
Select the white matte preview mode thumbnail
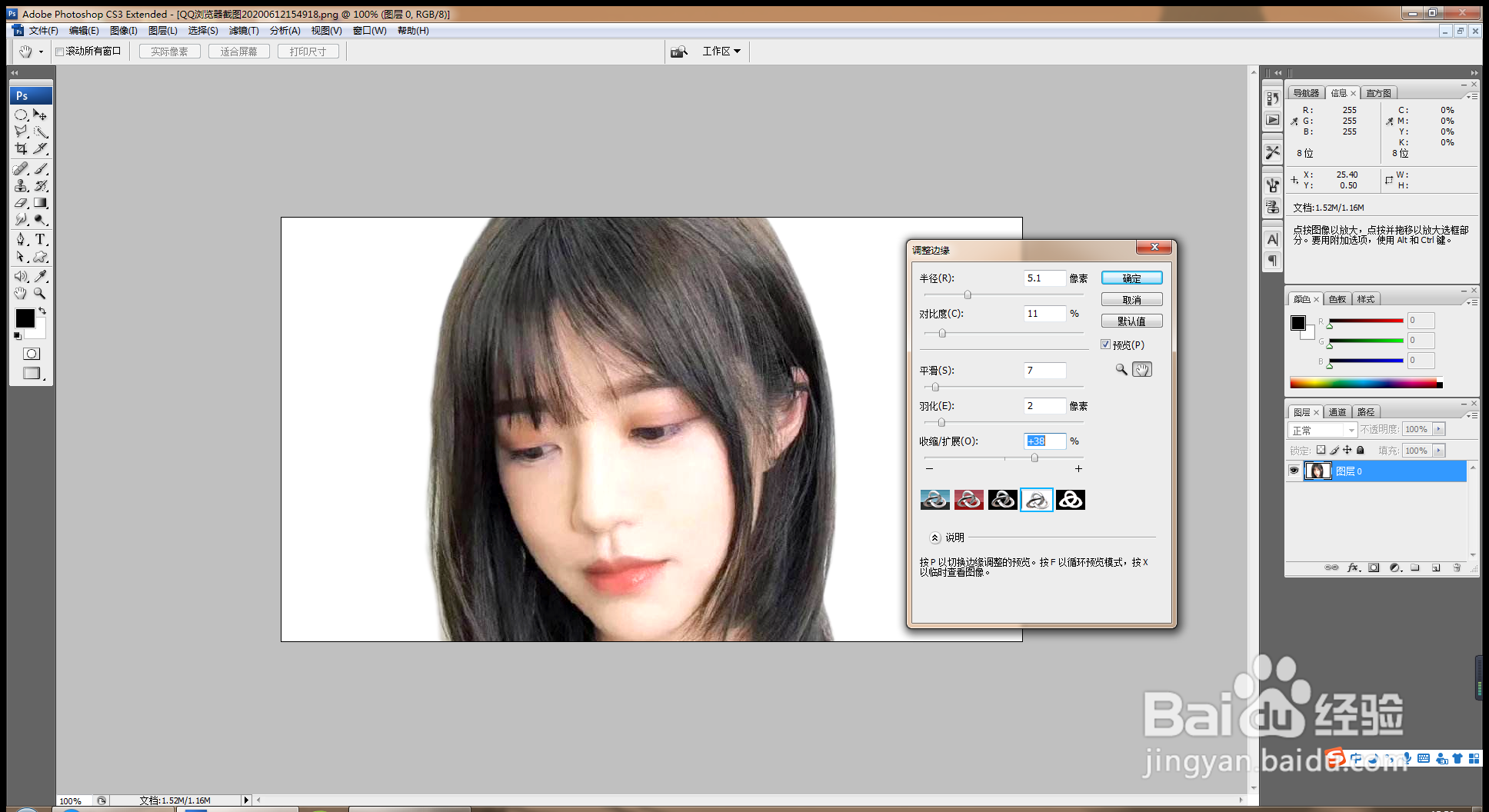coord(1036,500)
